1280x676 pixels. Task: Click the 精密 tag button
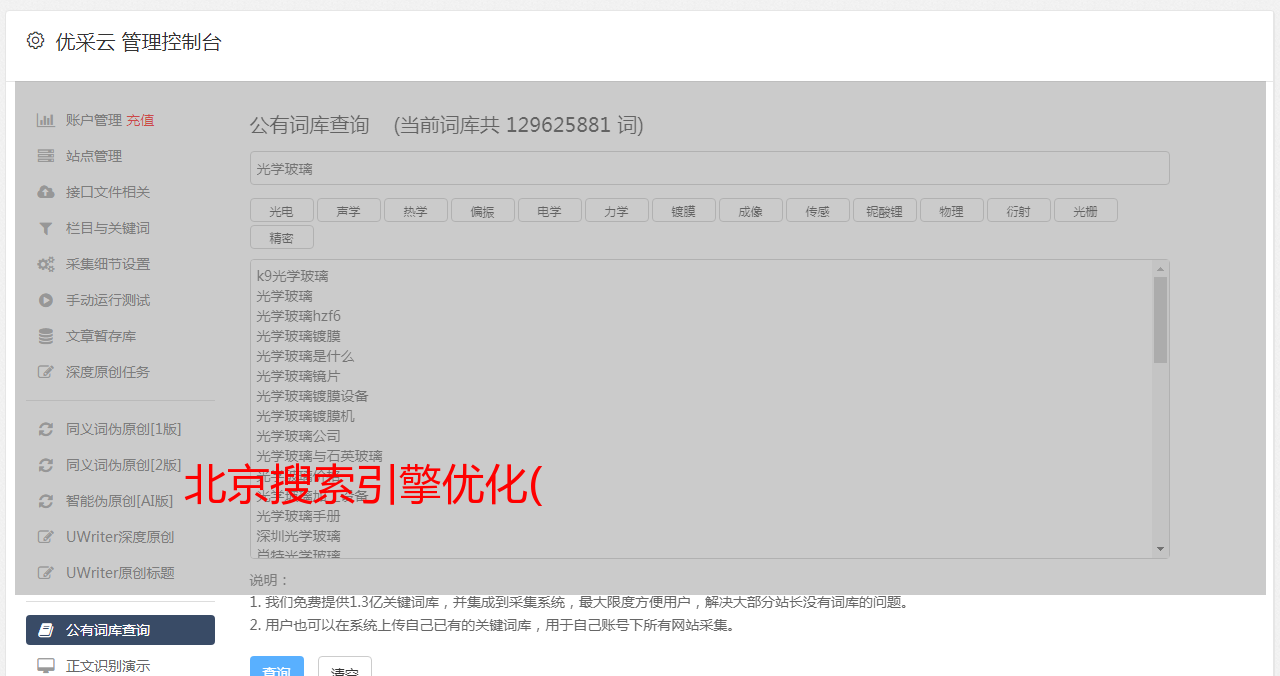coord(281,237)
